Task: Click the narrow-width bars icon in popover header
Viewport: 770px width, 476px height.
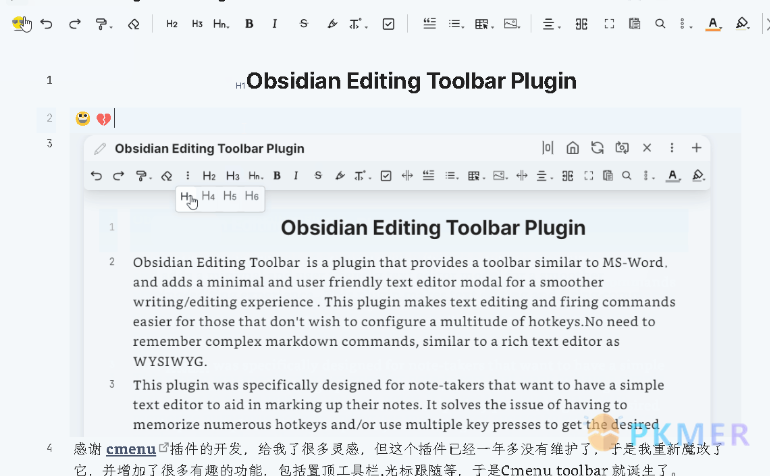Action: pyautogui.click(x=548, y=148)
